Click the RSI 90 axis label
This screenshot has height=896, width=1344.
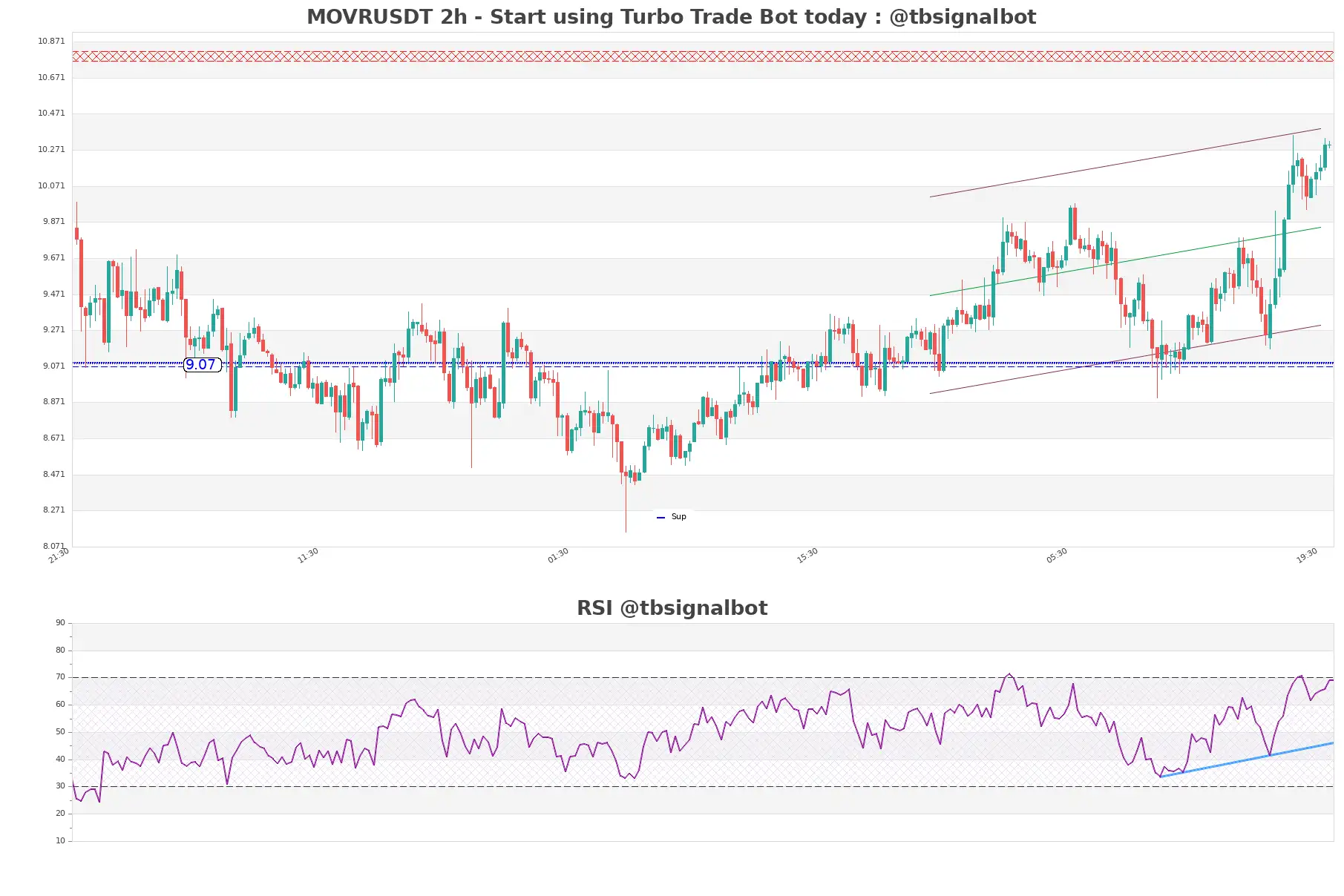[x=60, y=622]
